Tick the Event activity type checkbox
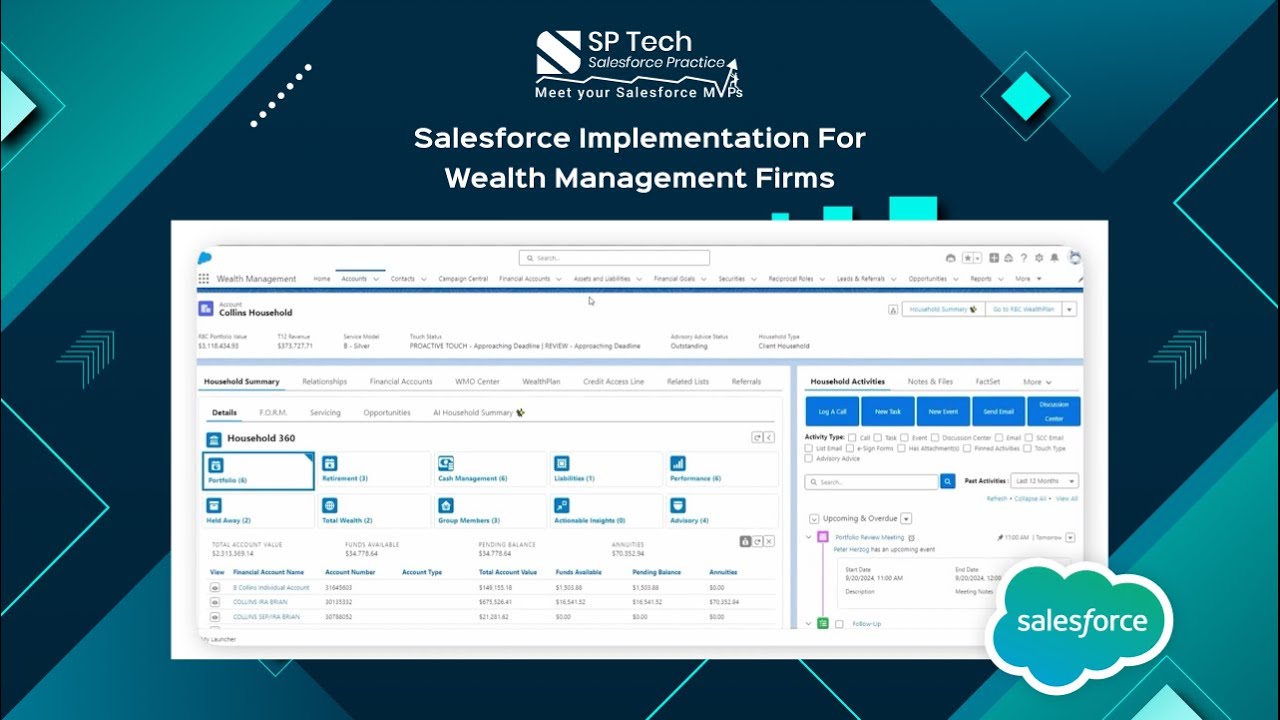Viewport: 1280px width, 720px height. click(x=904, y=437)
